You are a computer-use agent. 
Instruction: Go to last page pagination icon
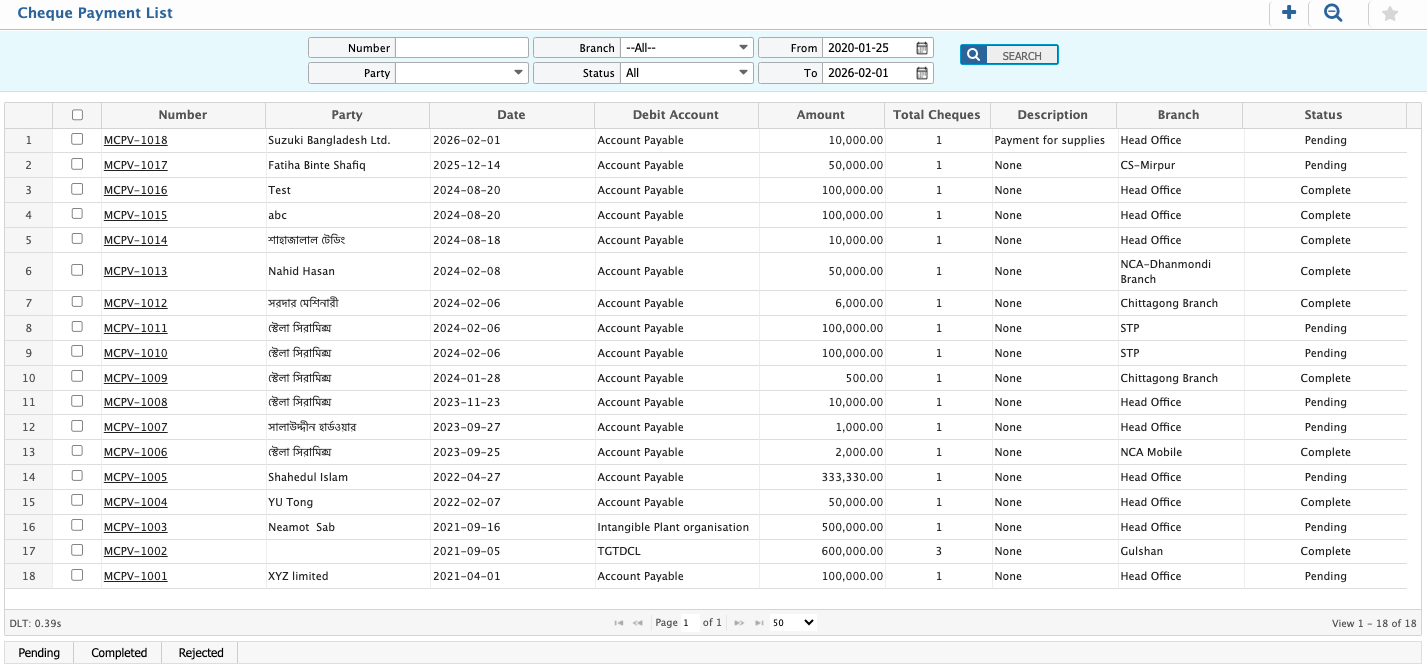(x=759, y=623)
